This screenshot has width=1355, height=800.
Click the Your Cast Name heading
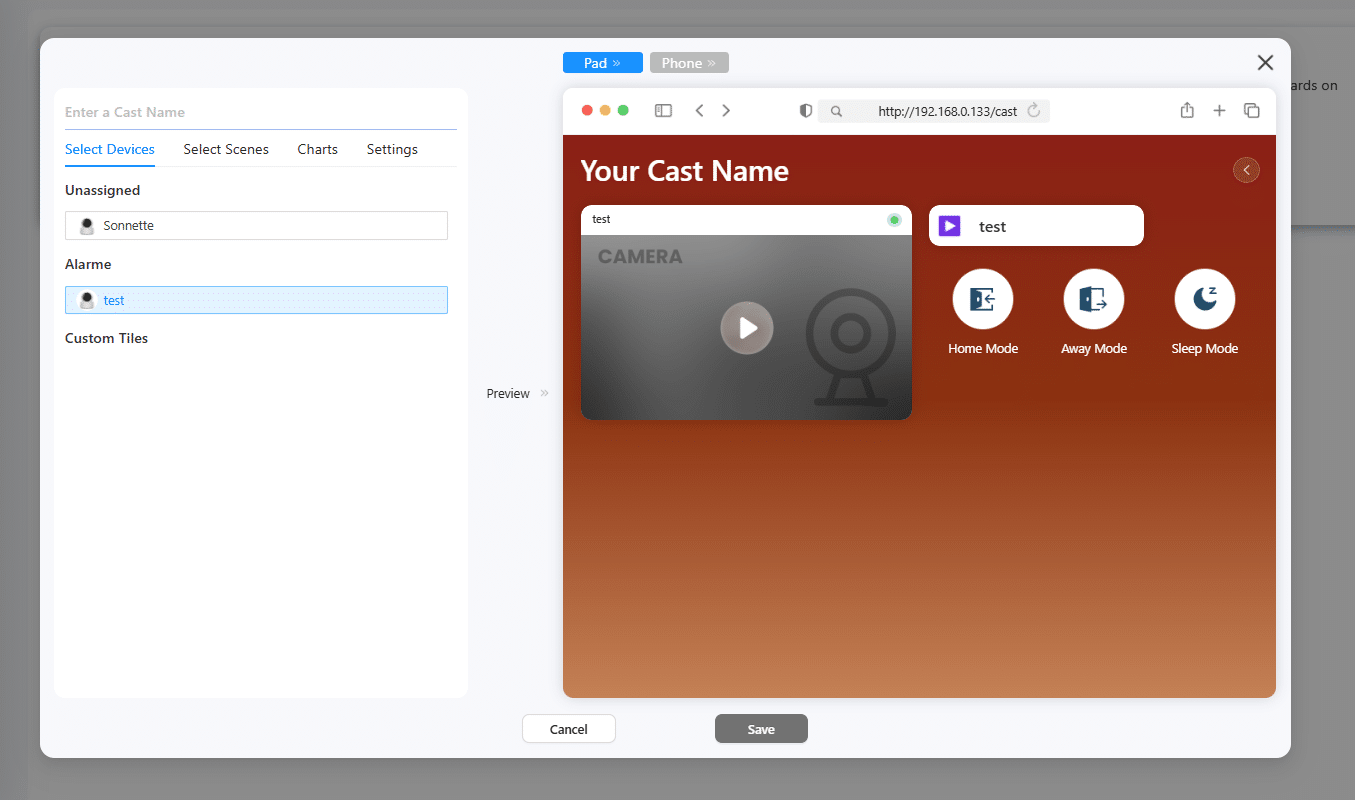[x=685, y=171]
